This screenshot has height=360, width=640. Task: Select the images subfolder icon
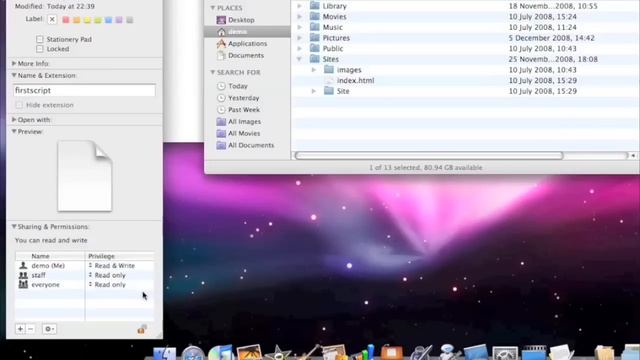click(329, 69)
